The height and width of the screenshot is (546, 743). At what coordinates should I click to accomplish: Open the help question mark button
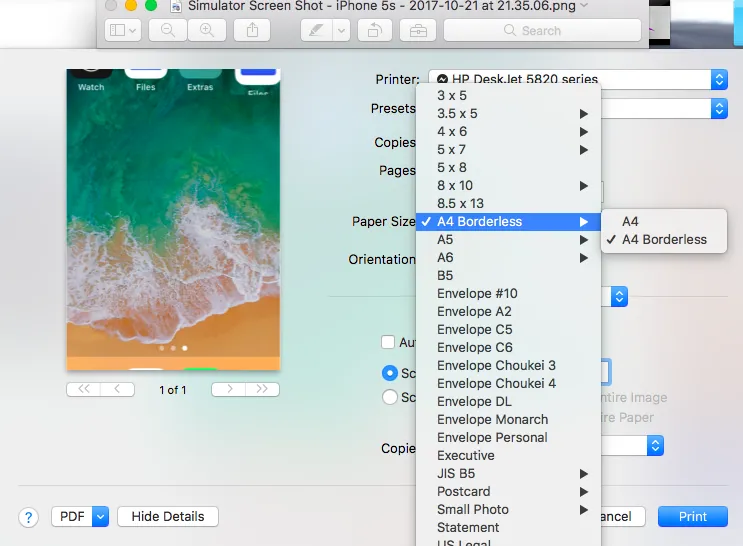[x=28, y=517]
